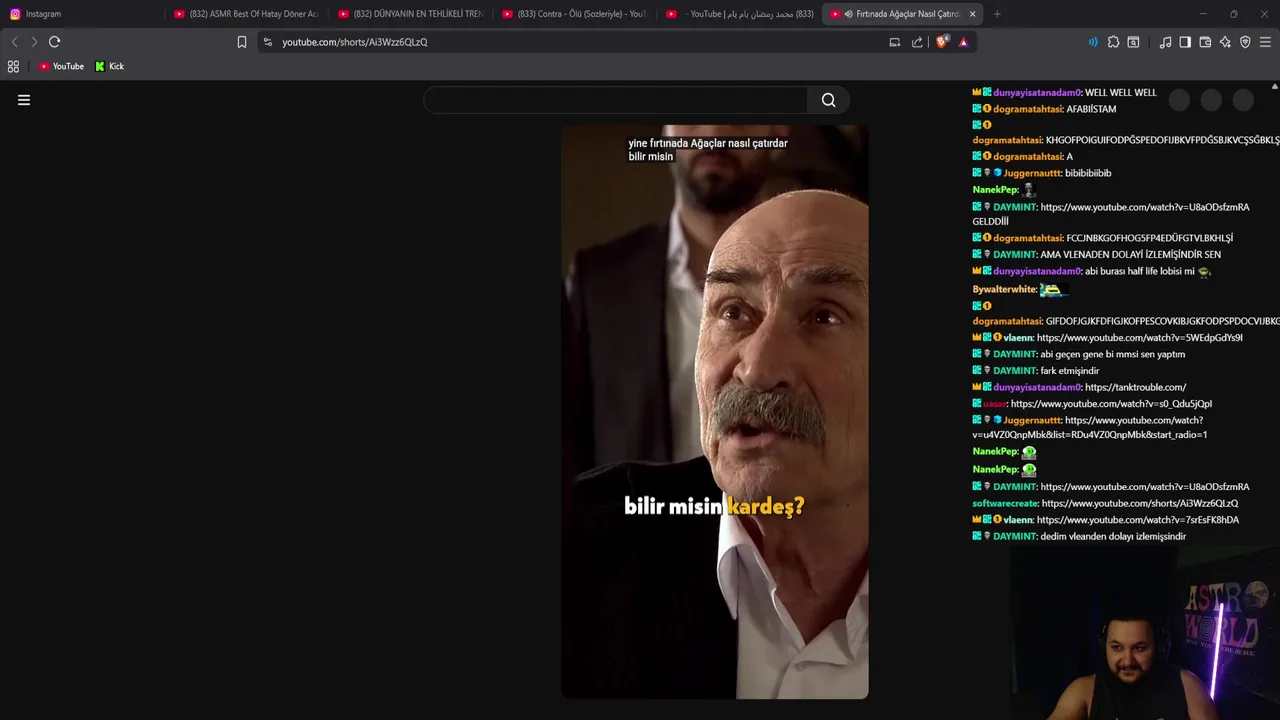Open the tanktrouble.com link in chat
Image resolution: width=1280 pixels, height=720 pixels.
click(1135, 387)
